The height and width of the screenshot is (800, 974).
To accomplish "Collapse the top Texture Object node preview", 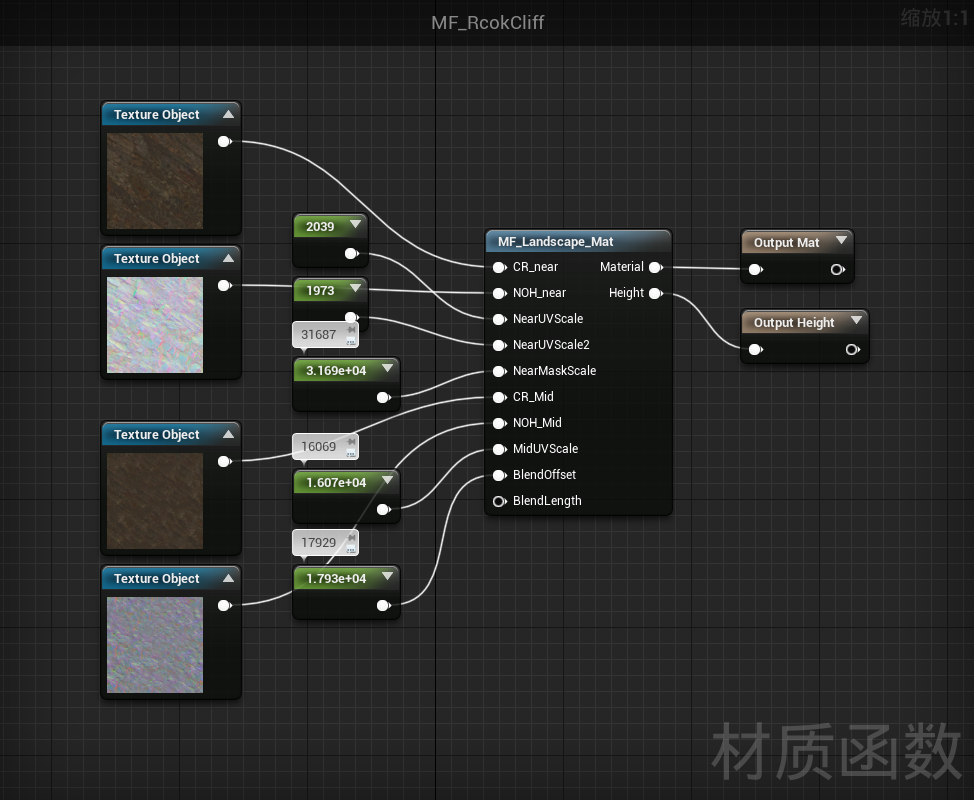I will coord(229,114).
